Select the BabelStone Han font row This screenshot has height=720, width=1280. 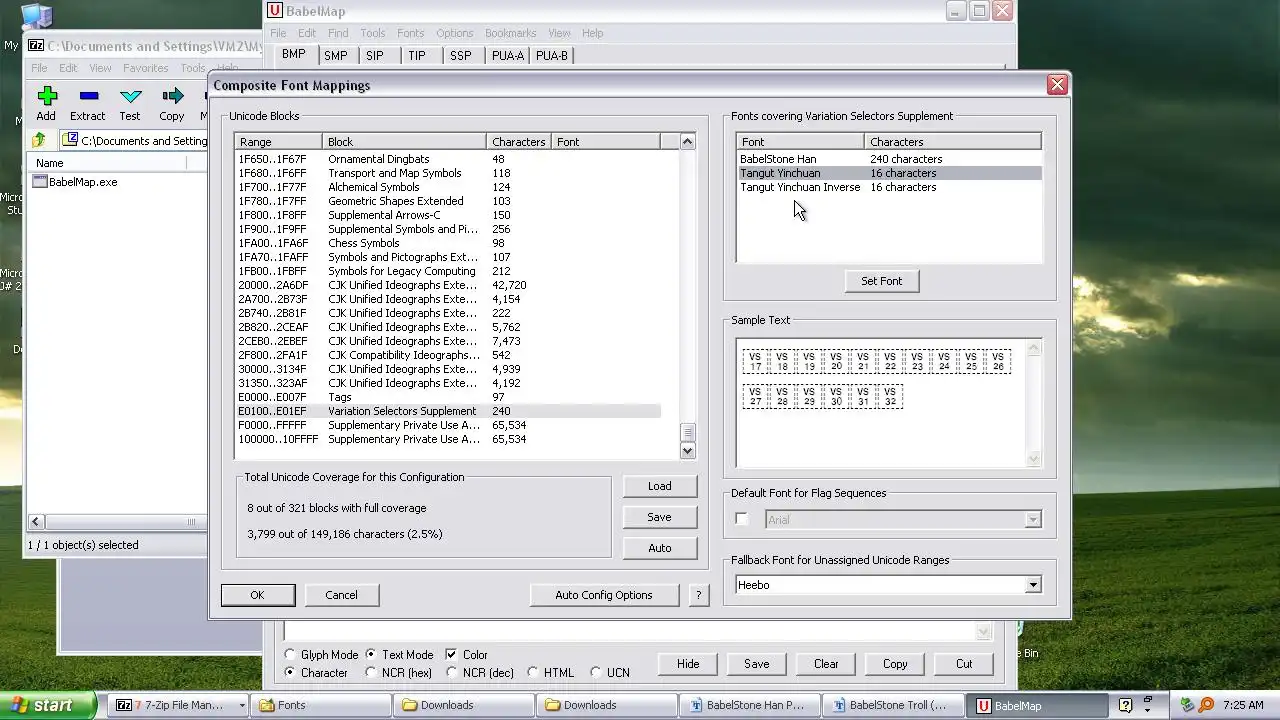(889, 159)
